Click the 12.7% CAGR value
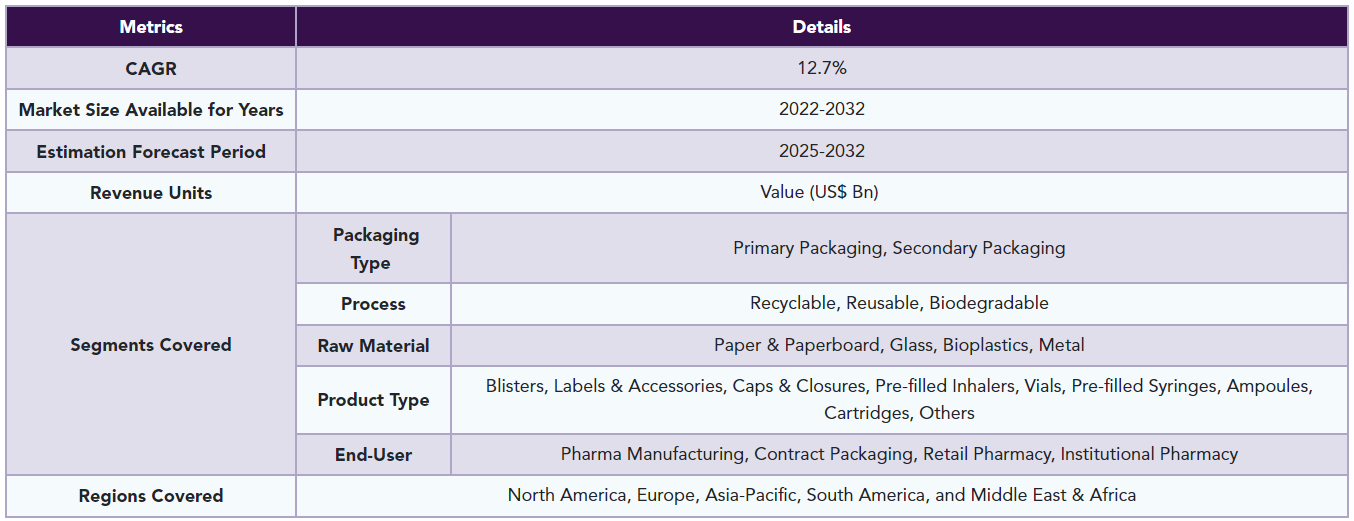The width and height of the screenshot is (1354, 521). point(821,68)
